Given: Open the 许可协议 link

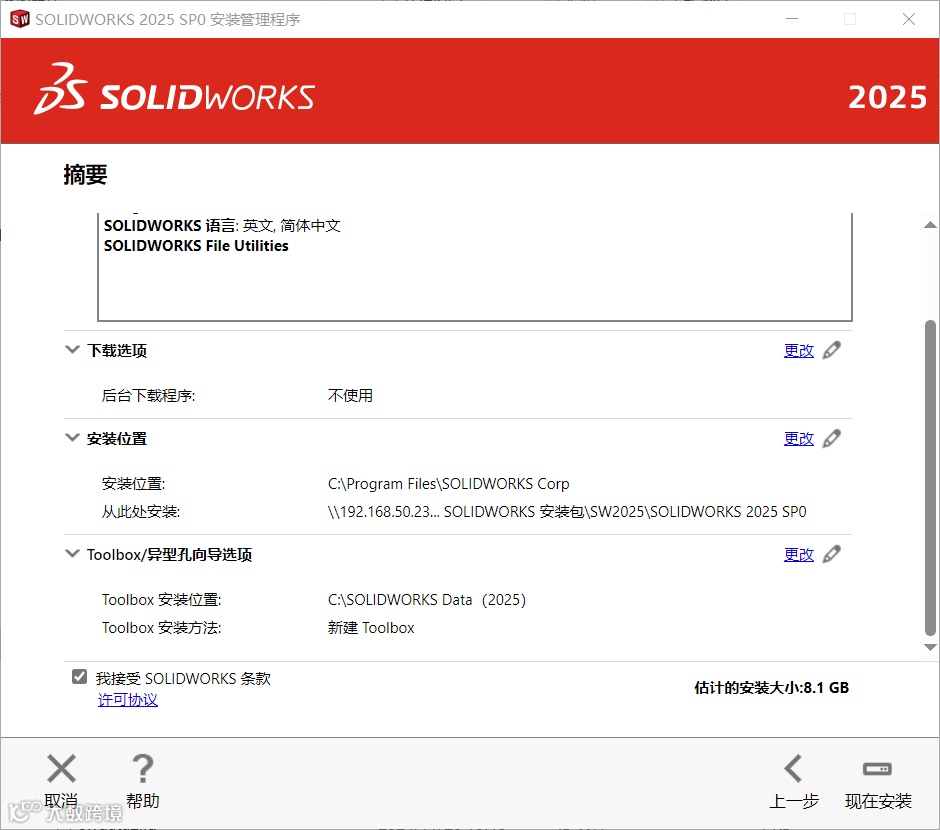Looking at the screenshot, I should click(x=128, y=700).
